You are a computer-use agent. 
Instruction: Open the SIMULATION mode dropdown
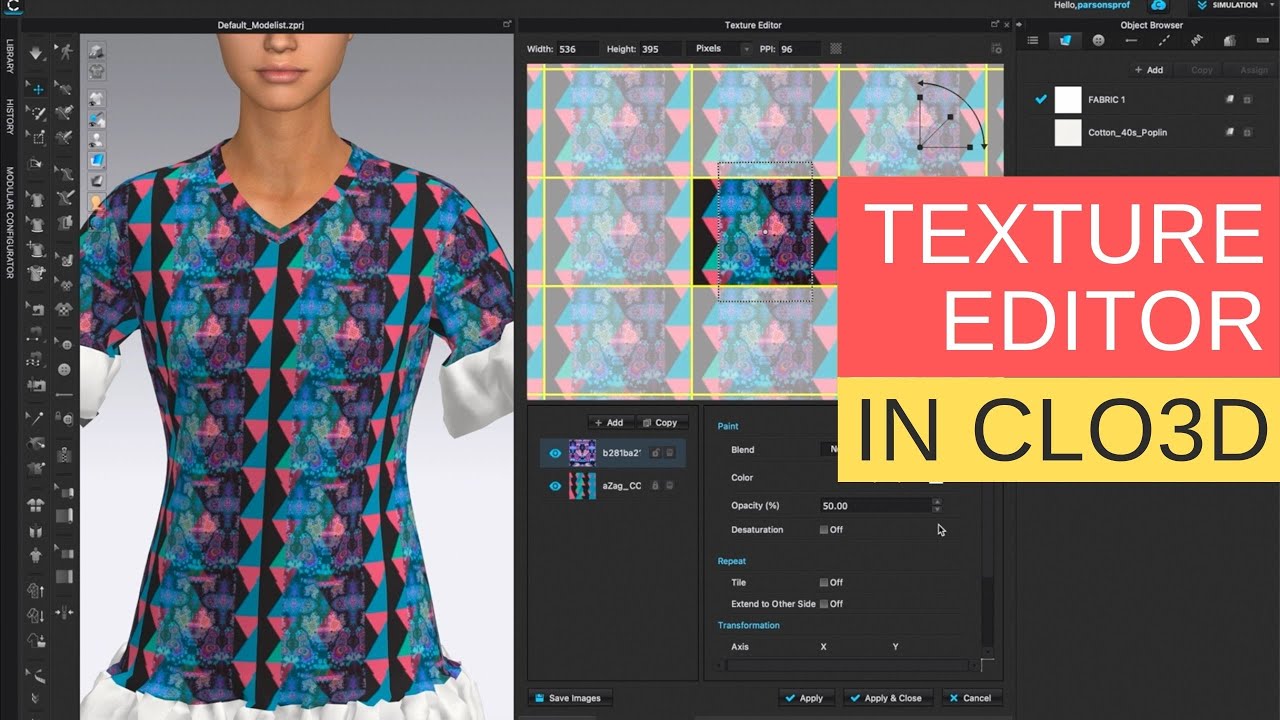tap(1235, 6)
